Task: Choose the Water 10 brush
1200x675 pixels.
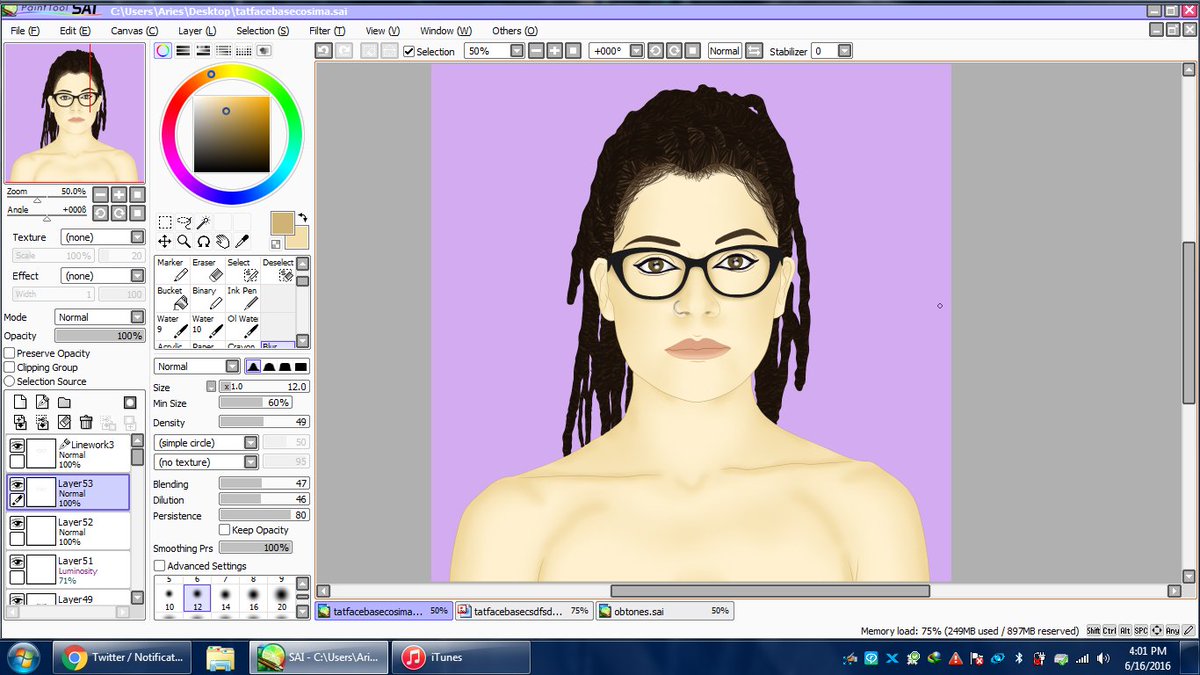Action: tap(207, 326)
